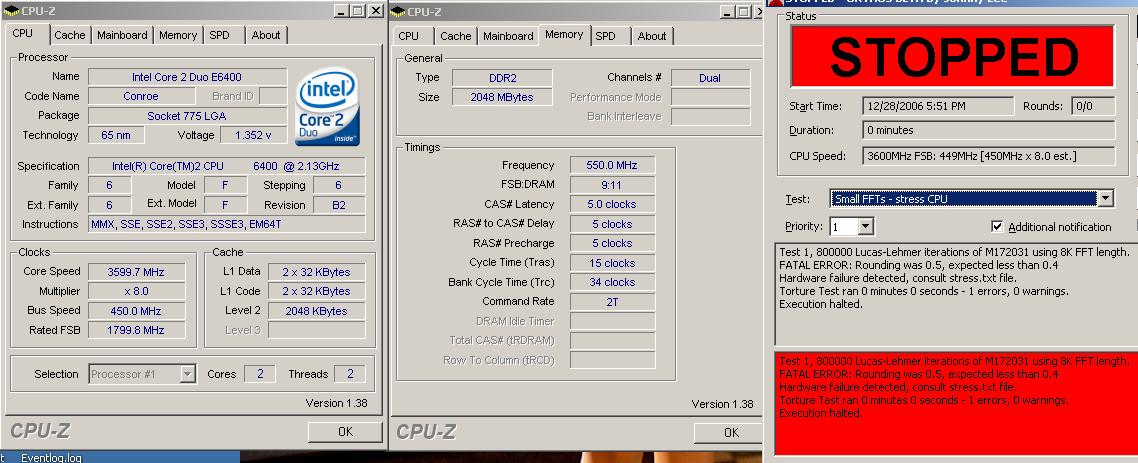Open Memory tab in left CPU-Z window
The image size is (1138, 463).
point(178,35)
